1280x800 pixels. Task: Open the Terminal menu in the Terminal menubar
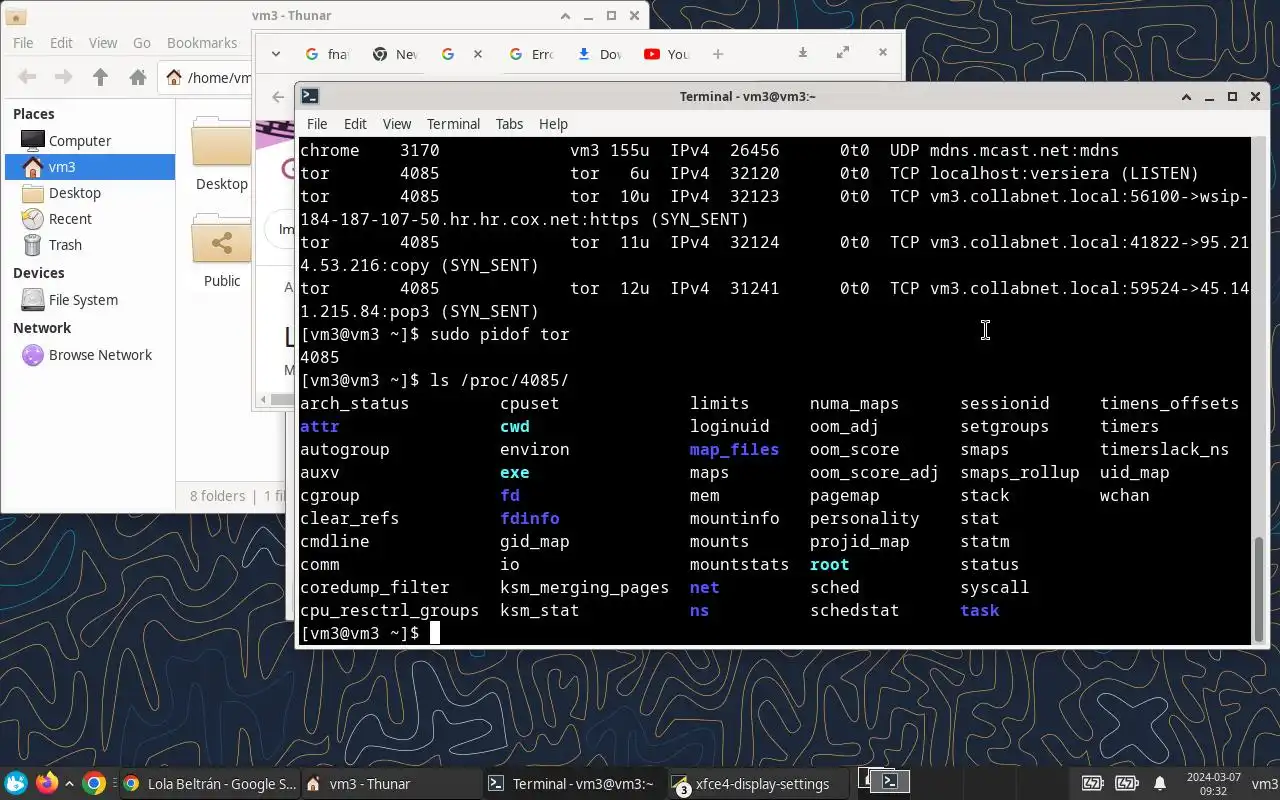[x=453, y=124]
